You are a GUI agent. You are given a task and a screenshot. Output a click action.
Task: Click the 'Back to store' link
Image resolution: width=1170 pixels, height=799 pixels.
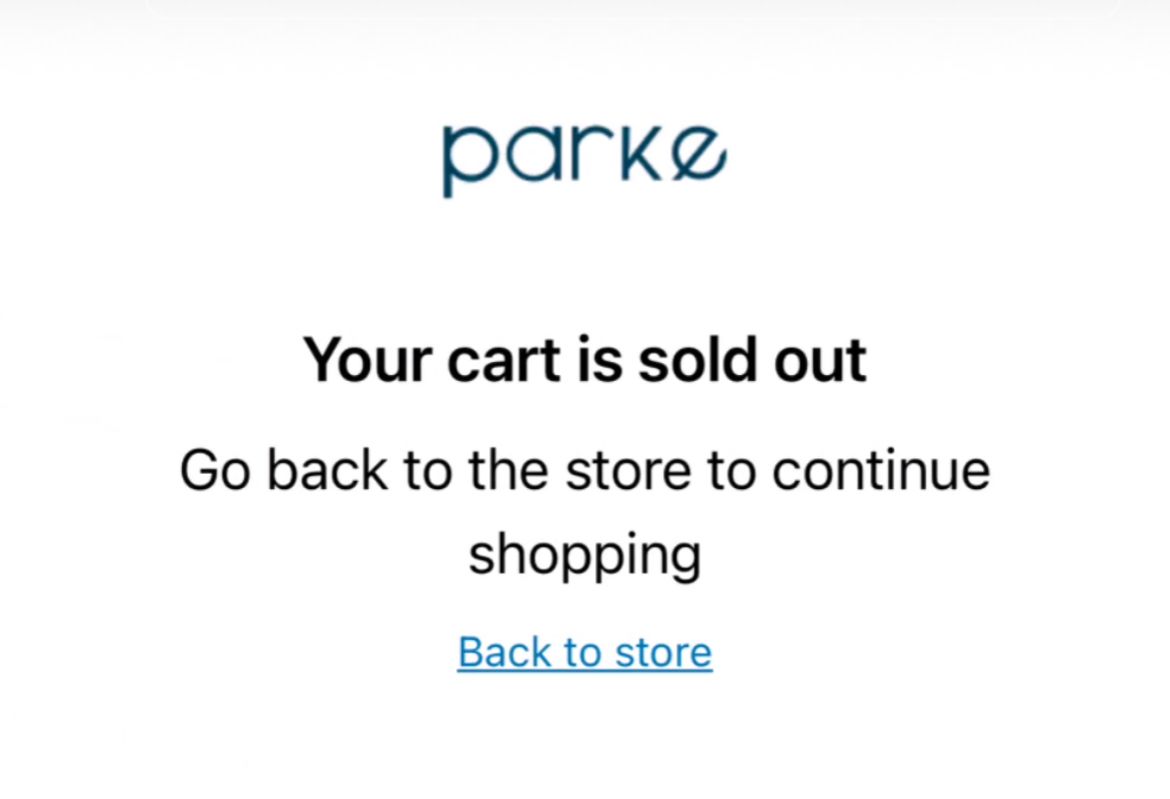[585, 652]
